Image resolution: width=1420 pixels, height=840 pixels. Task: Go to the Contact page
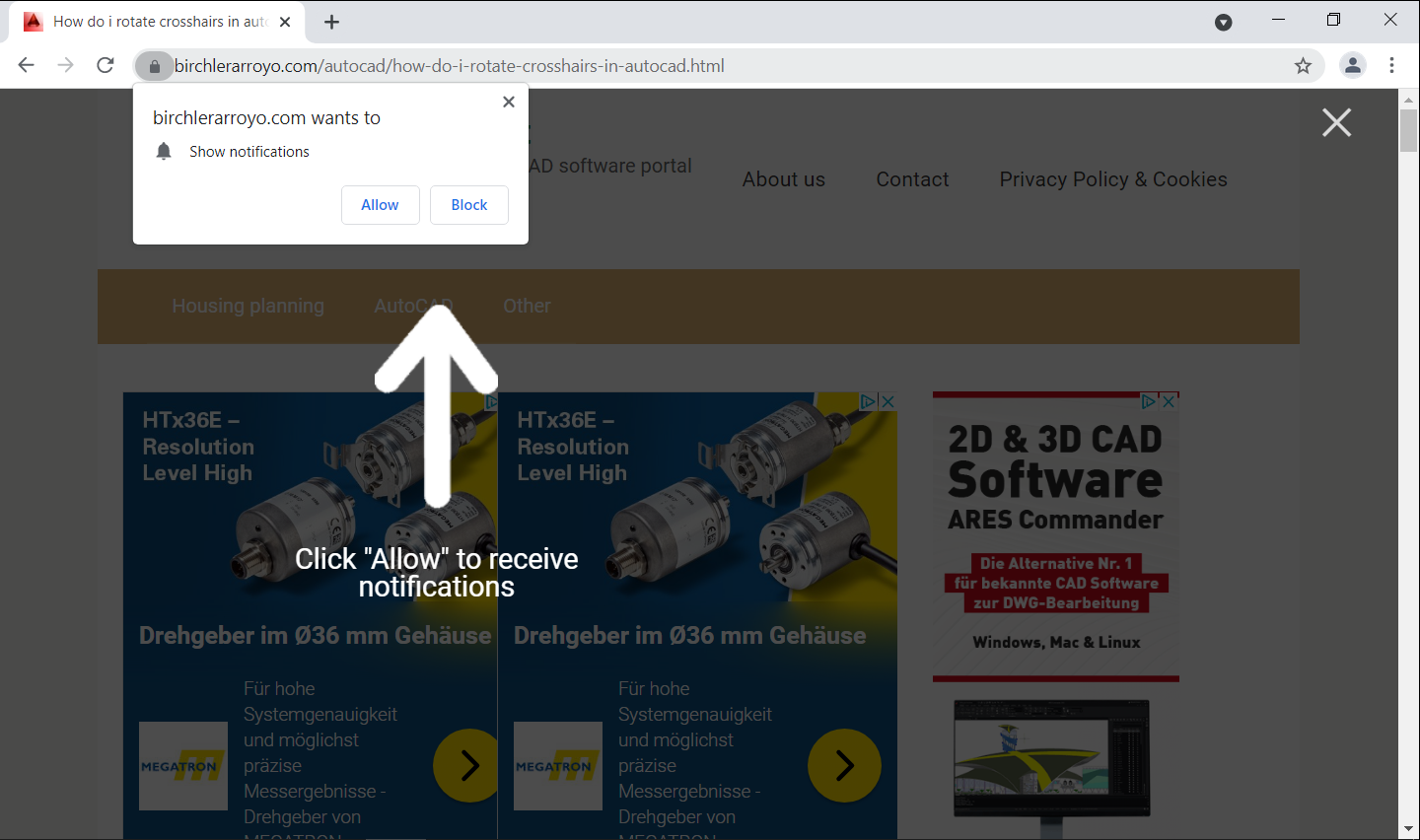[x=912, y=179]
